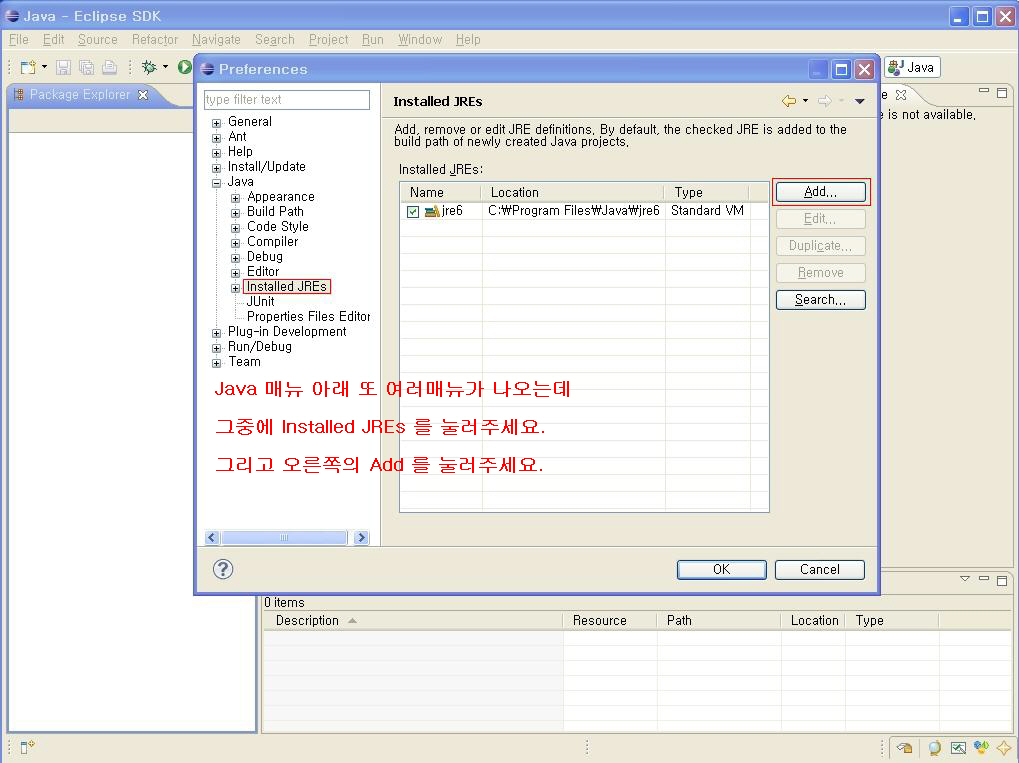1019x763 pixels.
Task: Open the Refactor menu
Action: [155, 40]
